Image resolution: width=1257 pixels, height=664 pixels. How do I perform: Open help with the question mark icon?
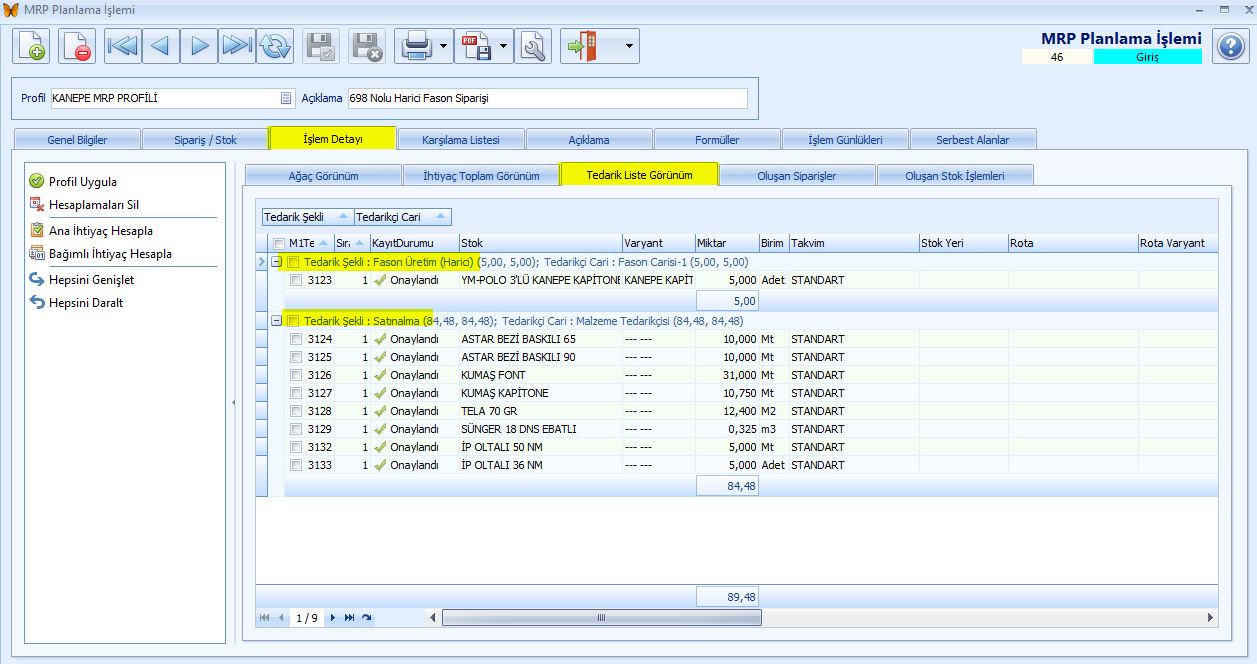pos(1229,46)
